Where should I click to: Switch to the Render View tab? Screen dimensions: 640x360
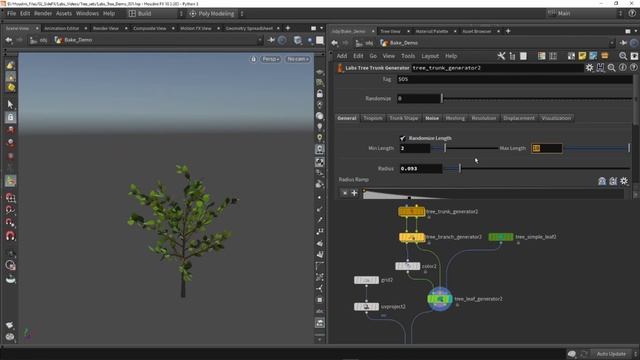tap(106, 28)
